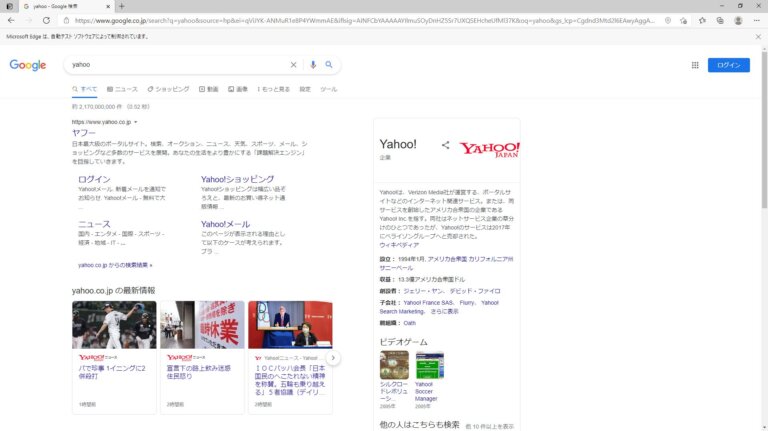Open the Yahoo!ショッピング sitelink

(237, 179)
